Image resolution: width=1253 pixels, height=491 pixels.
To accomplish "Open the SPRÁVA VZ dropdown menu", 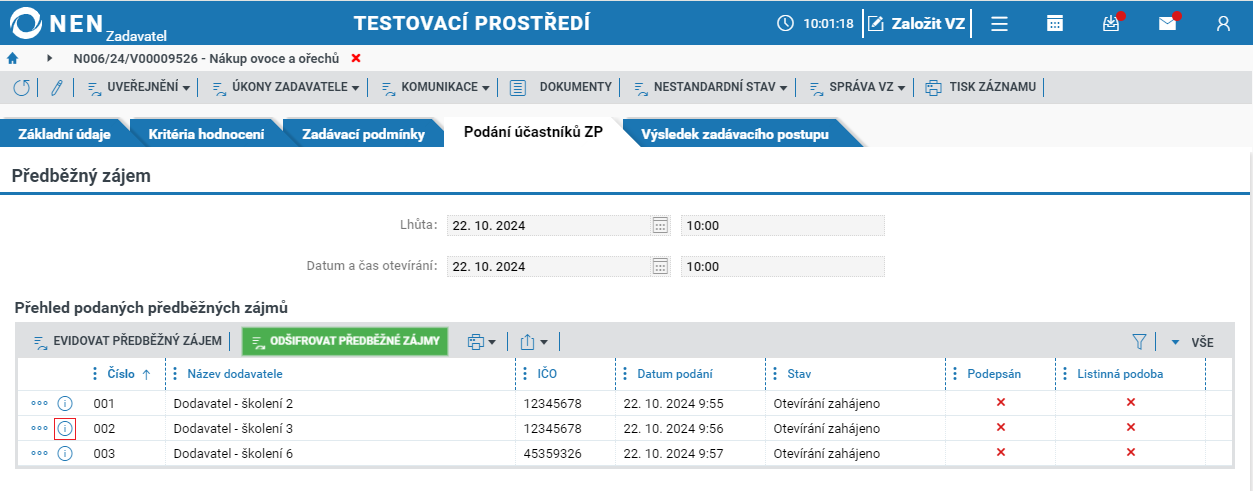I will [856, 87].
